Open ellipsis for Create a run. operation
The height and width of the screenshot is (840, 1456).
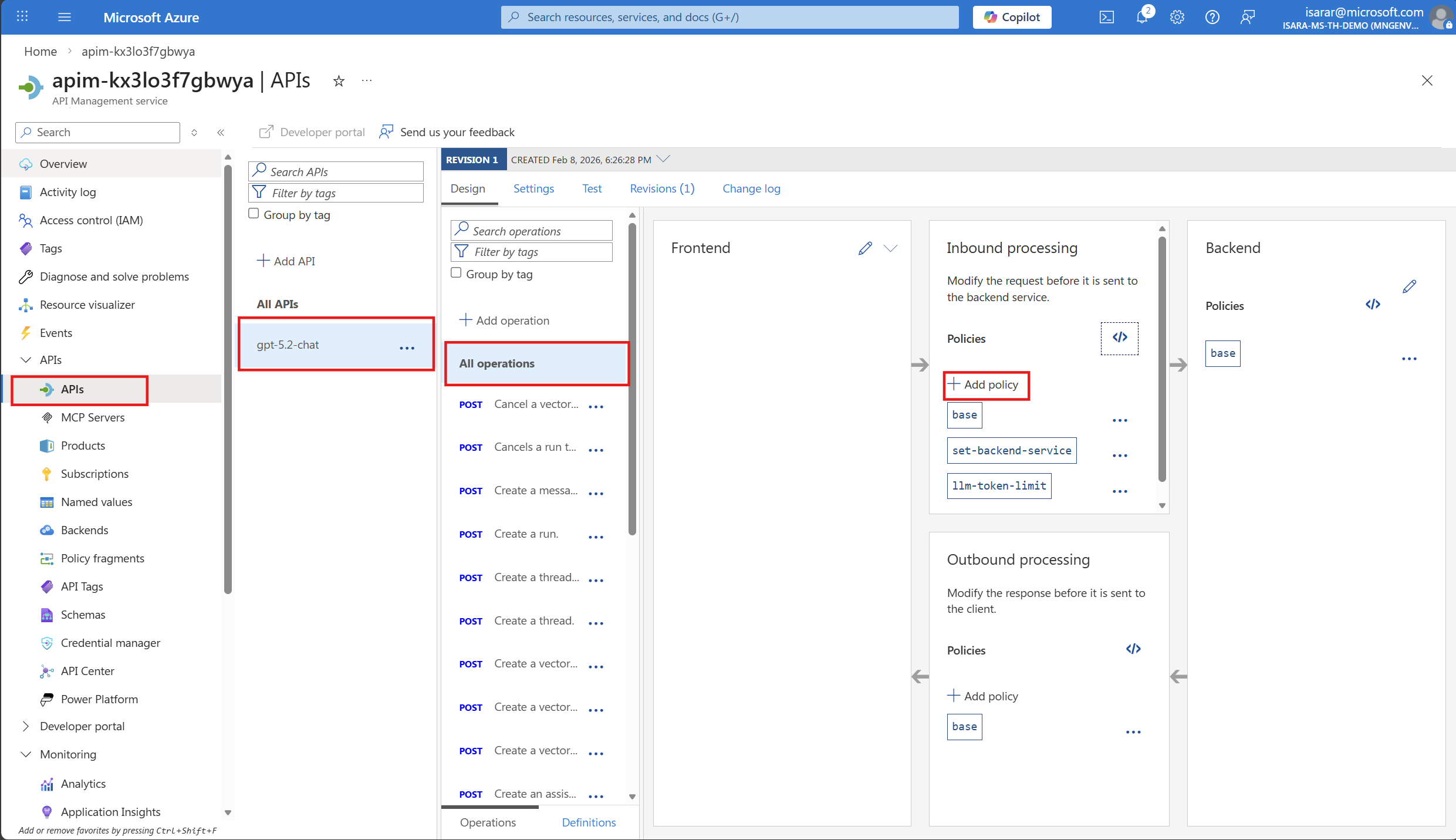point(596,537)
